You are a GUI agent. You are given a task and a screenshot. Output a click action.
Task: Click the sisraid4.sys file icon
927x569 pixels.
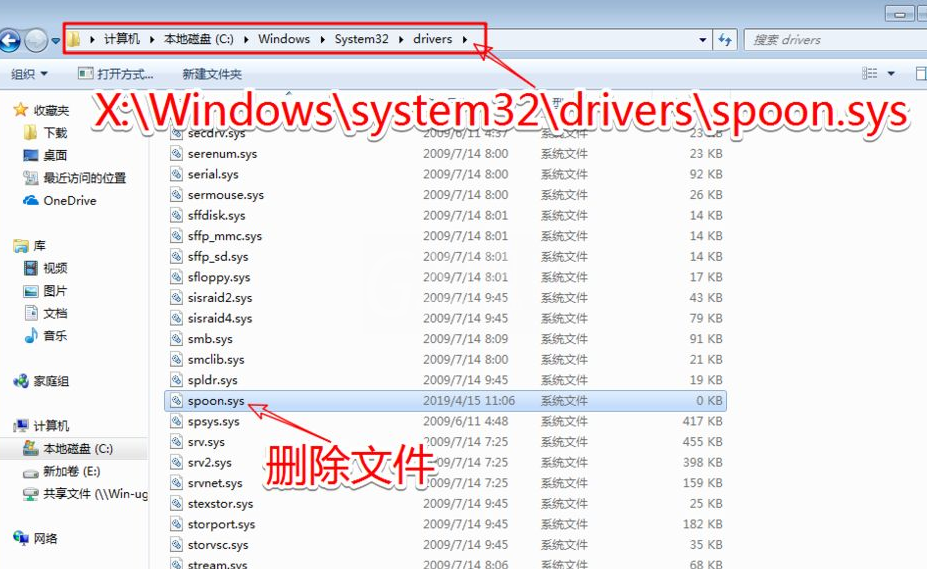(176, 318)
